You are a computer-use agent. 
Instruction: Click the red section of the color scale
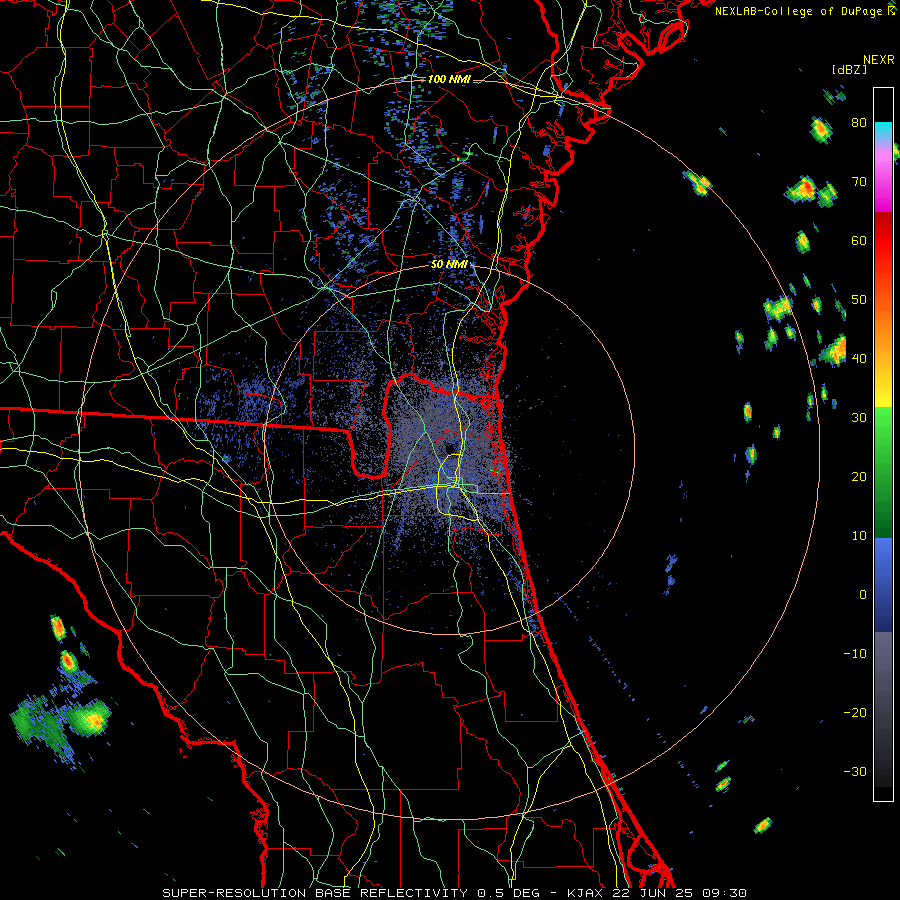tap(883, 241)
